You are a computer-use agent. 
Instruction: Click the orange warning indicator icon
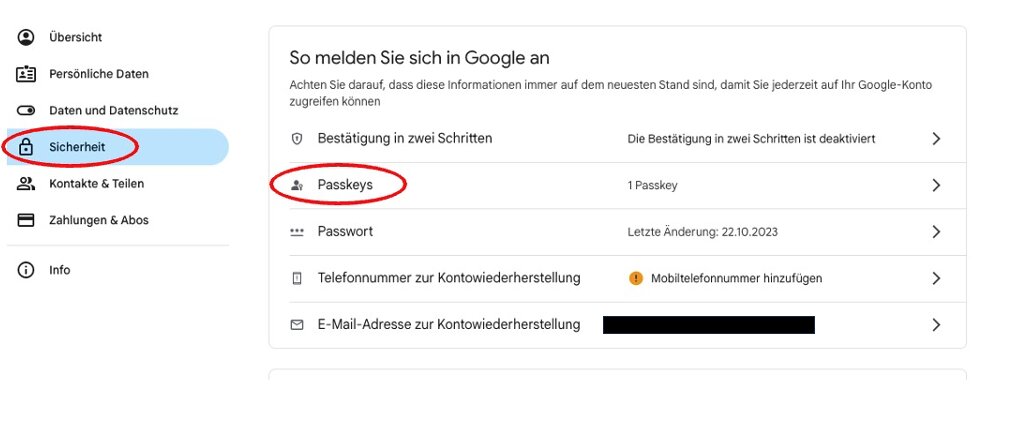pyautogui.click(x=636, y=278)
